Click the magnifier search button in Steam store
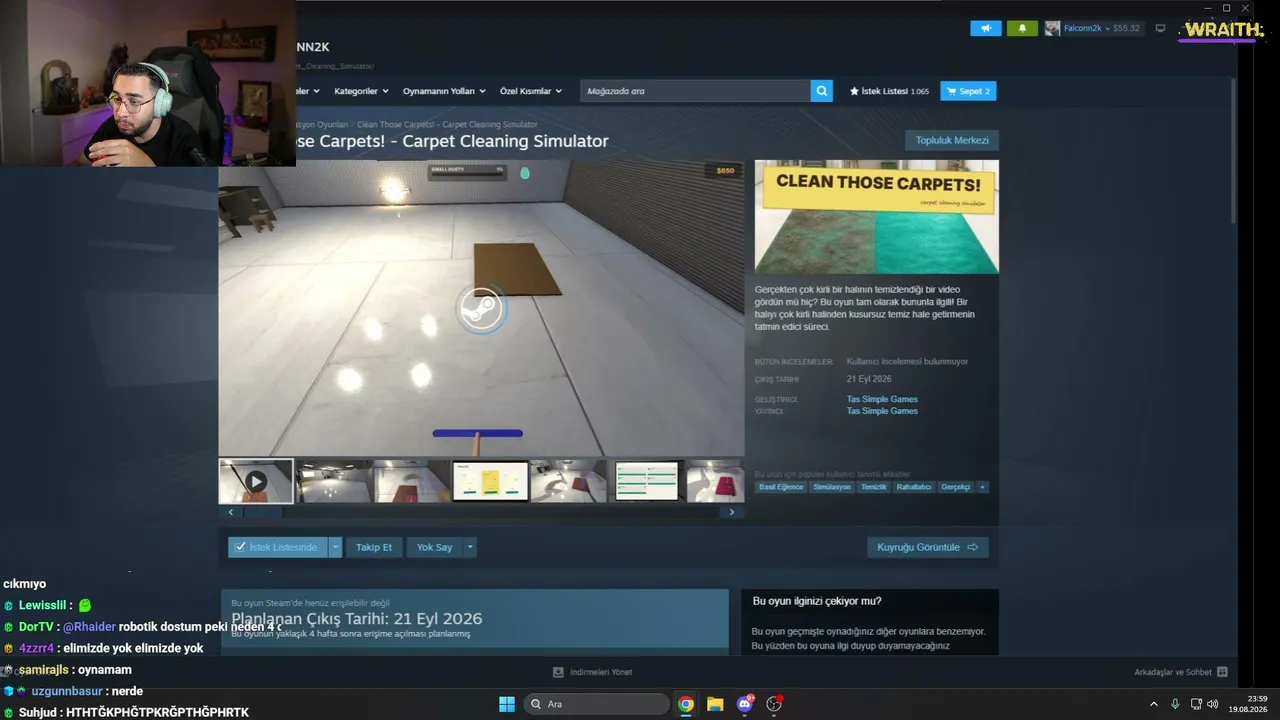1280x720 pixels. [x=821, y=91]
